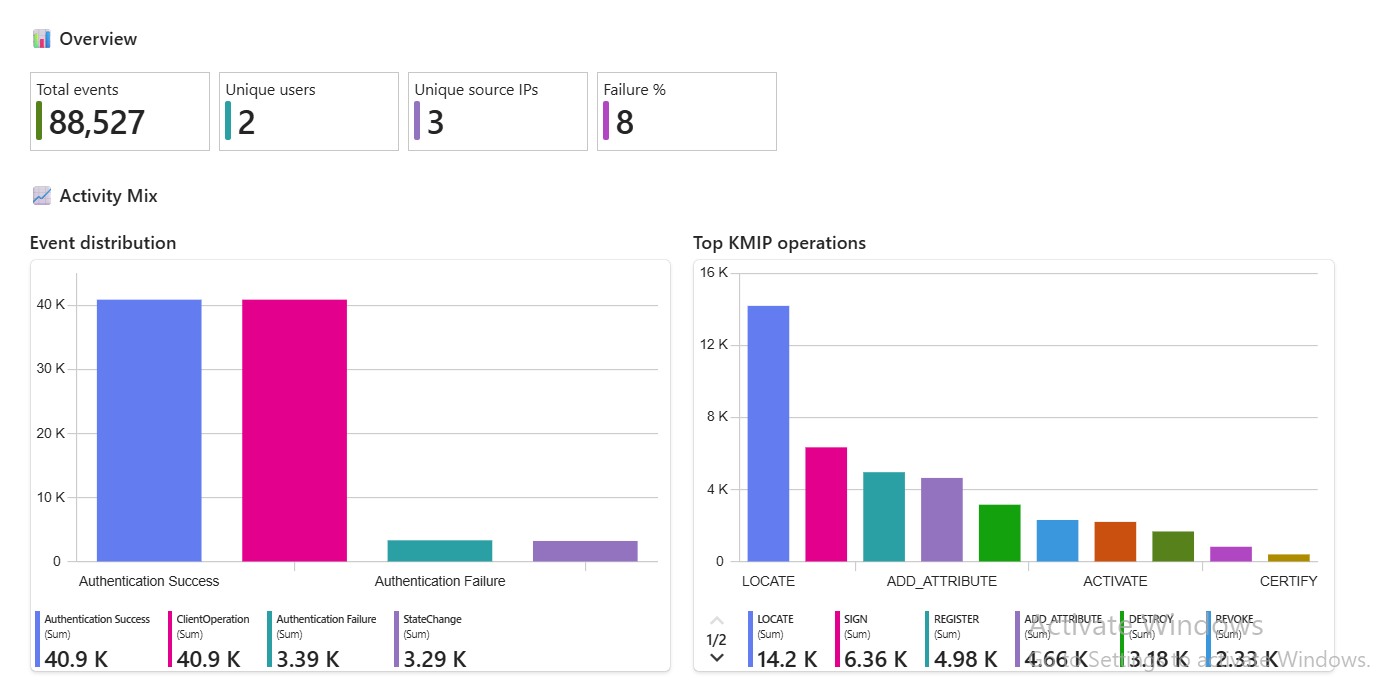
Task: Click the 16 K y-axis label
Action: (714, 273)
